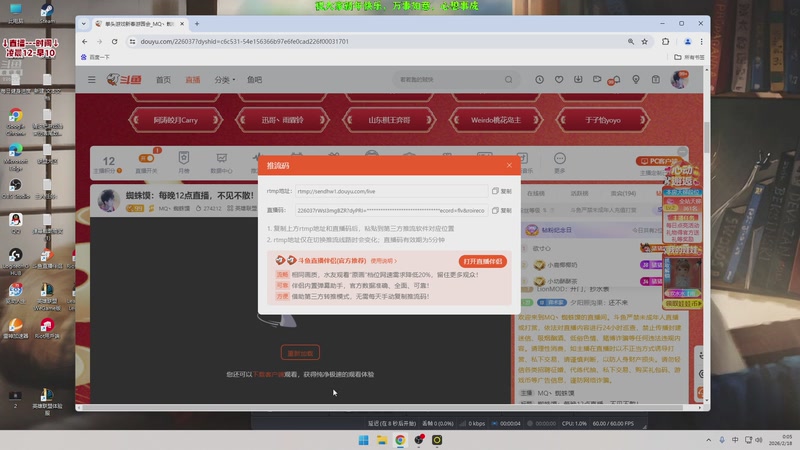Close the current Chrome tab
The image size is (800, 450).
click(x=182, y=23)
